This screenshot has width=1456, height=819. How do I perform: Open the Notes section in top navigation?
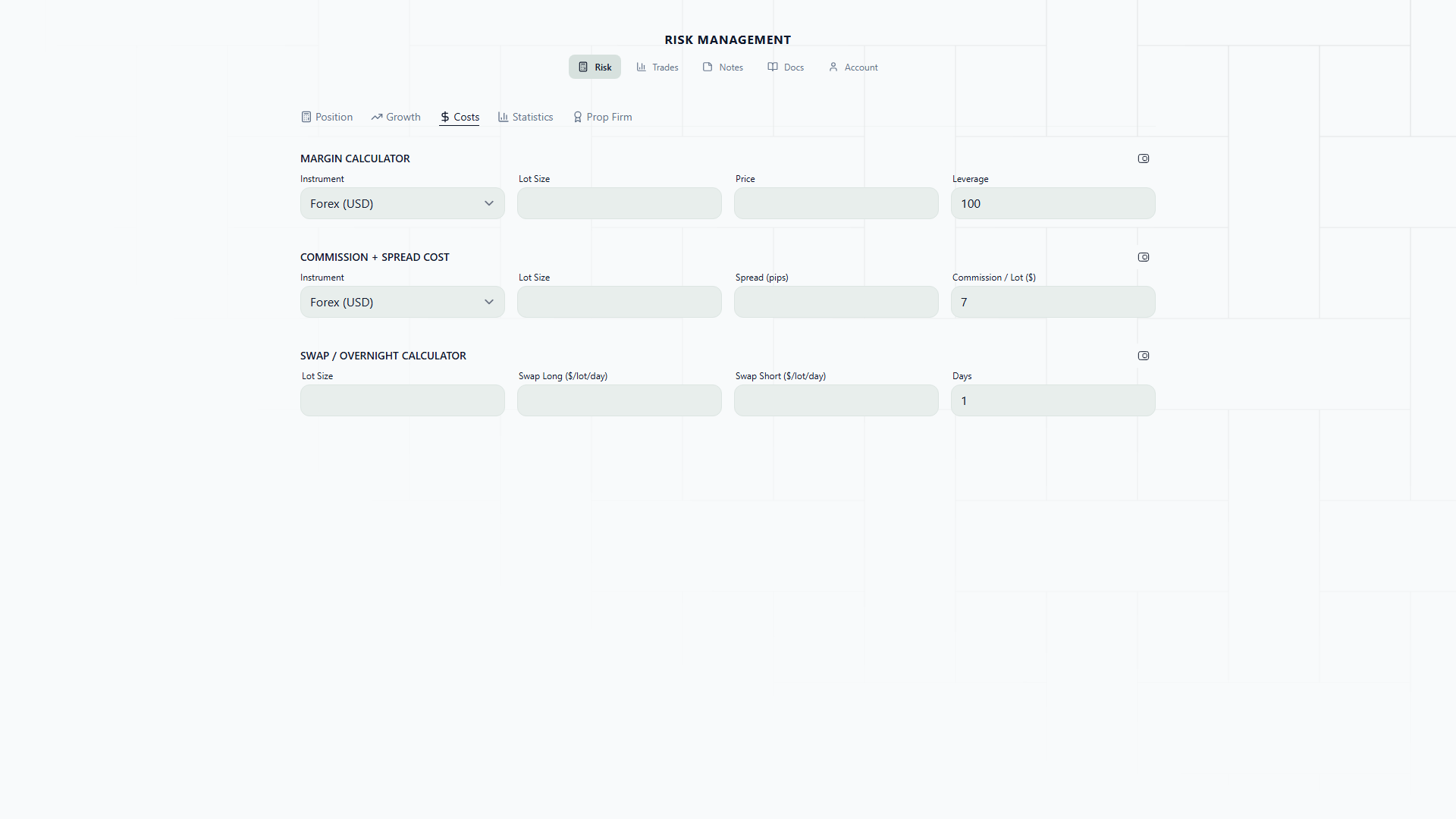coord(723,67)
